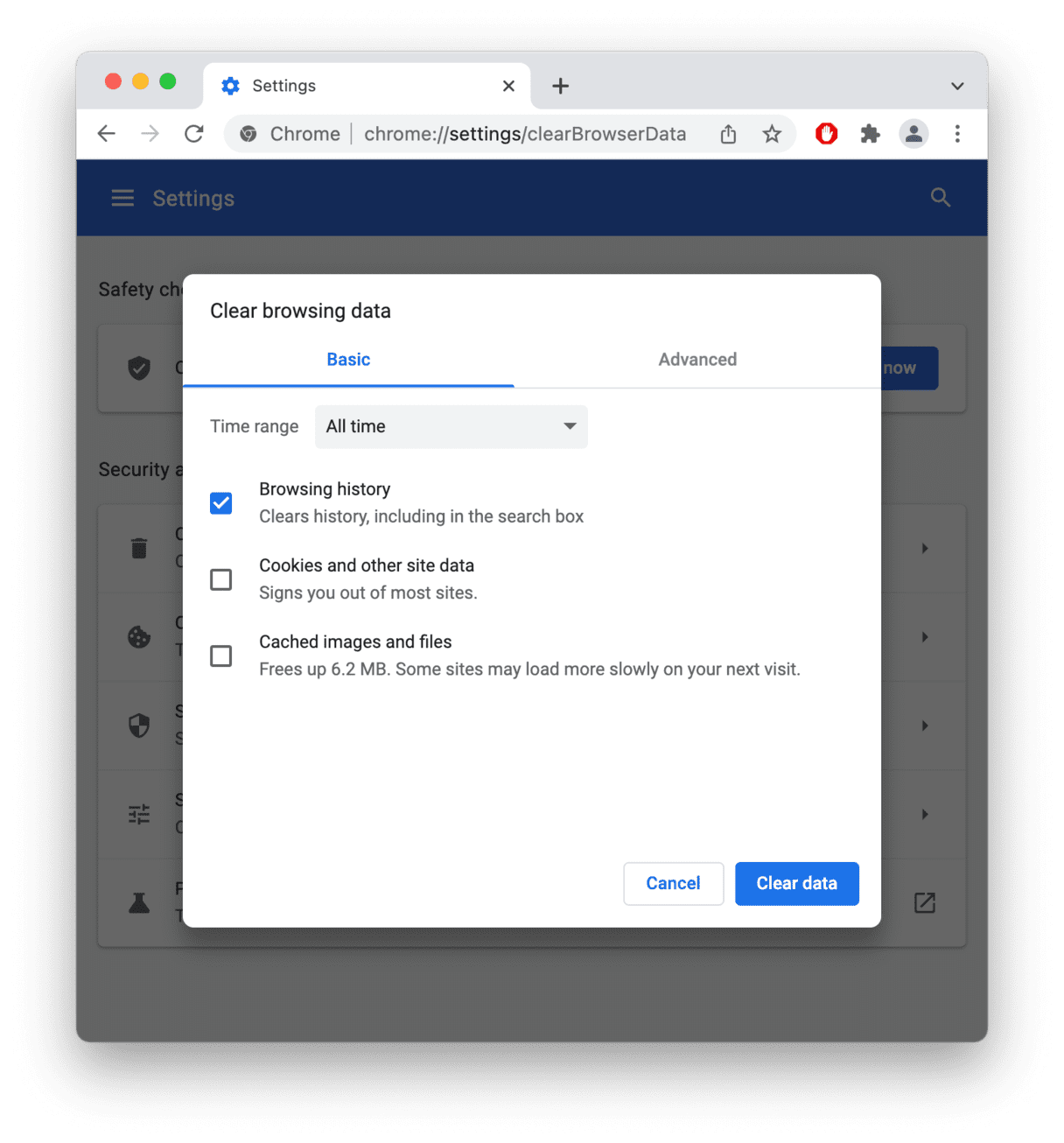Click the macOS yellow minimize button
The image size is (1064, 1143).
[x=140, y=81]
